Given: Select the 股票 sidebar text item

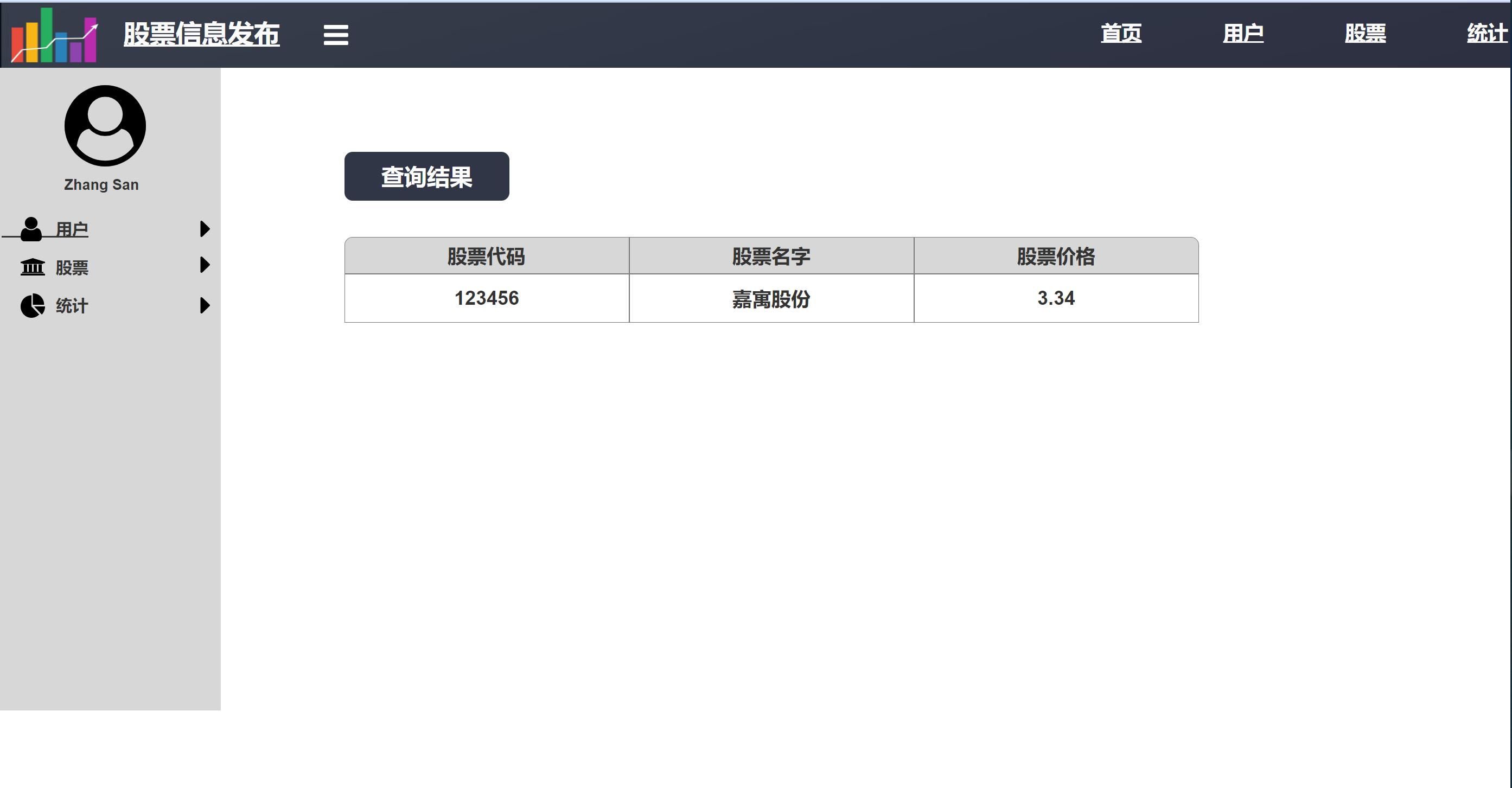Looking at the screenshot, I should [x=72, y=267].
